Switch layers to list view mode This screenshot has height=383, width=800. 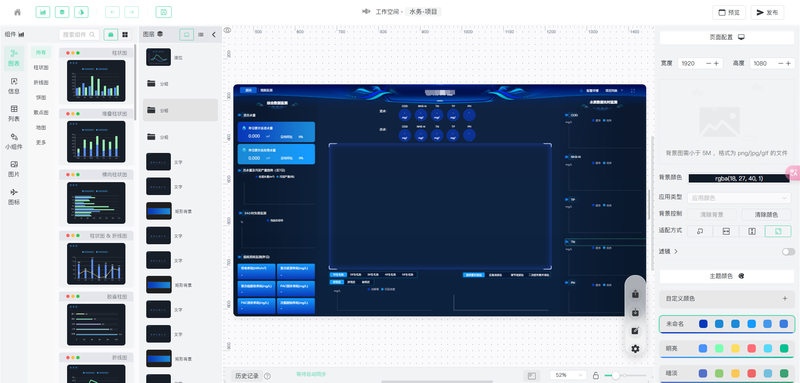pyautogui.click(x=201, y=35)
